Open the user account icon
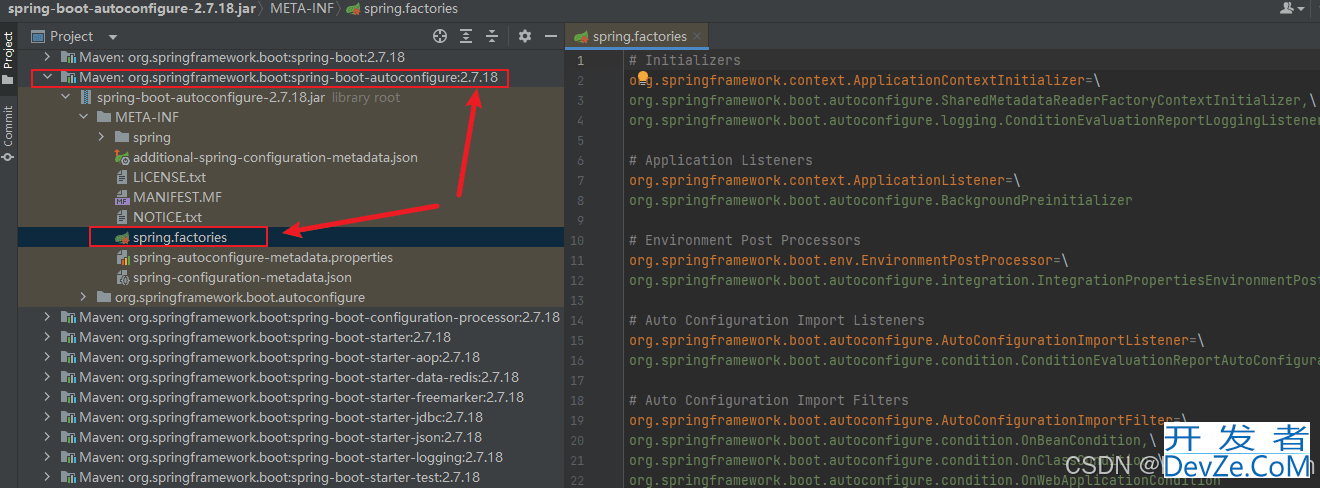 pyautogui.click(x=1287, y=8)
